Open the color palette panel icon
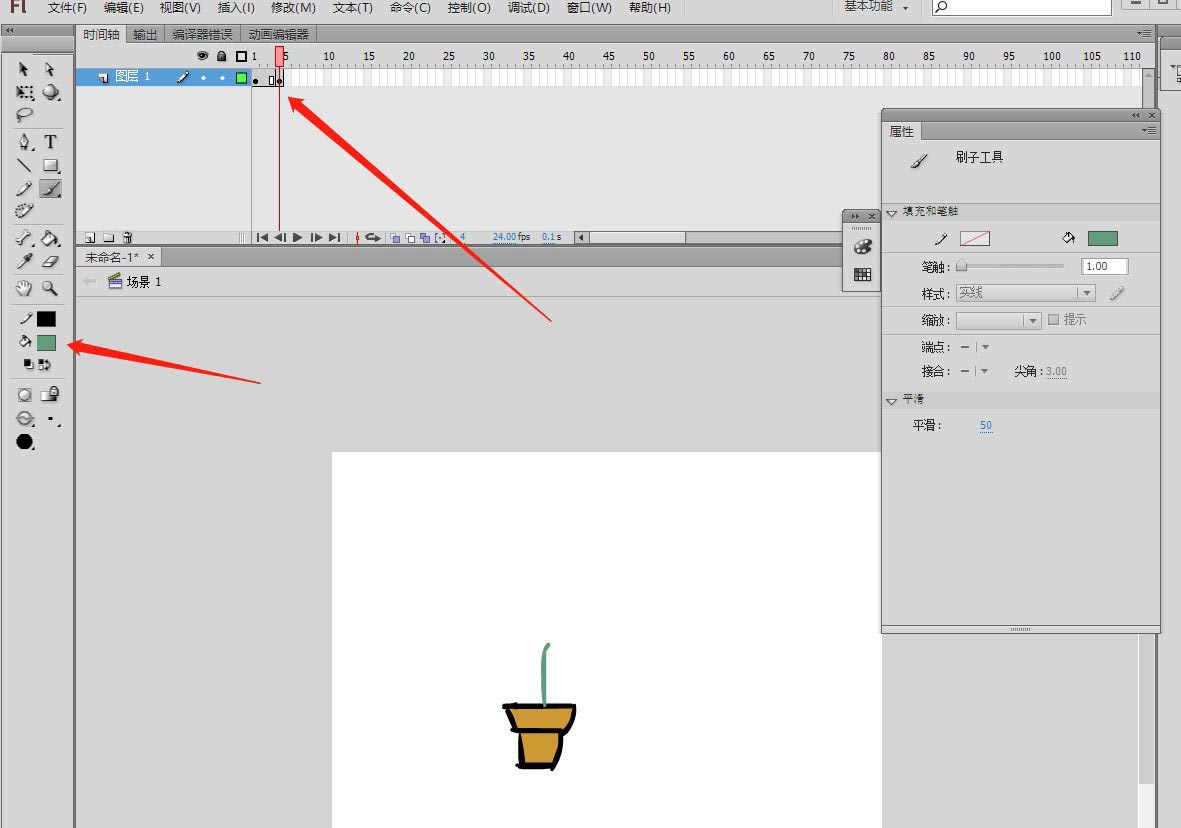This screenshot has width=1181, height=828. 862,247
